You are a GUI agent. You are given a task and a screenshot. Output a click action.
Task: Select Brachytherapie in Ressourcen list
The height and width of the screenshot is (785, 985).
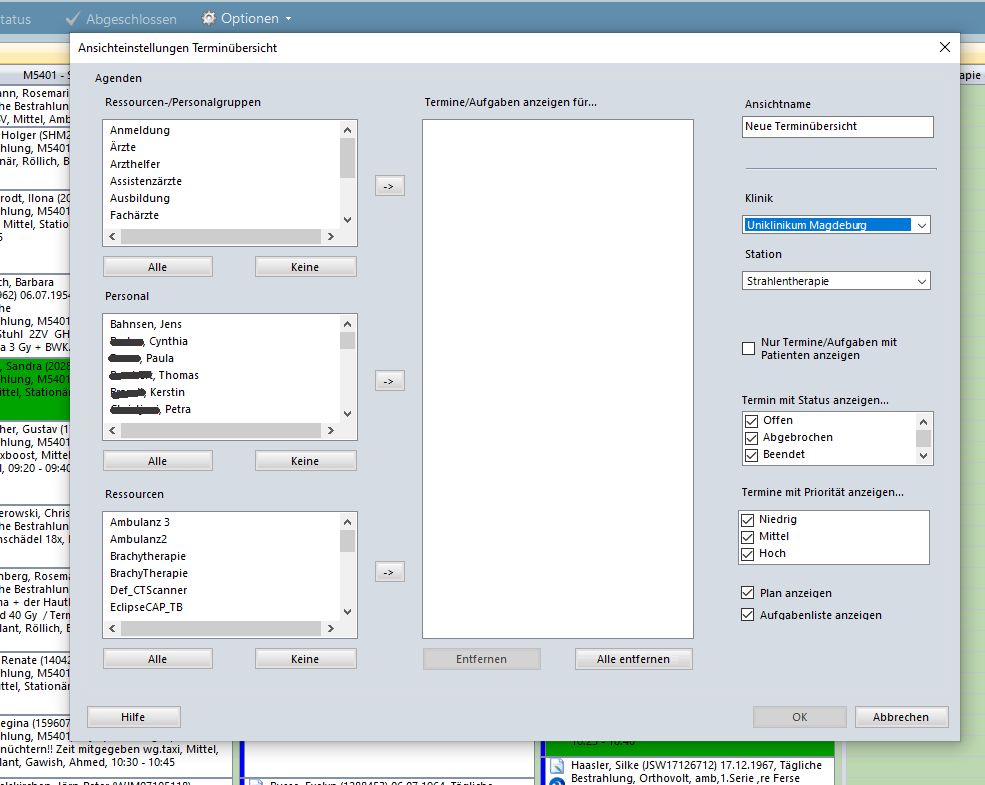(148, 556)
